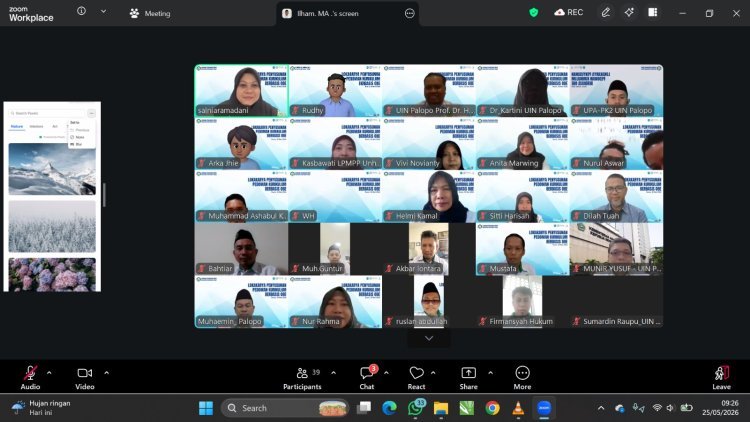
Task: Click the Windows taskbar Search box
Action: (x=285, y=408)
